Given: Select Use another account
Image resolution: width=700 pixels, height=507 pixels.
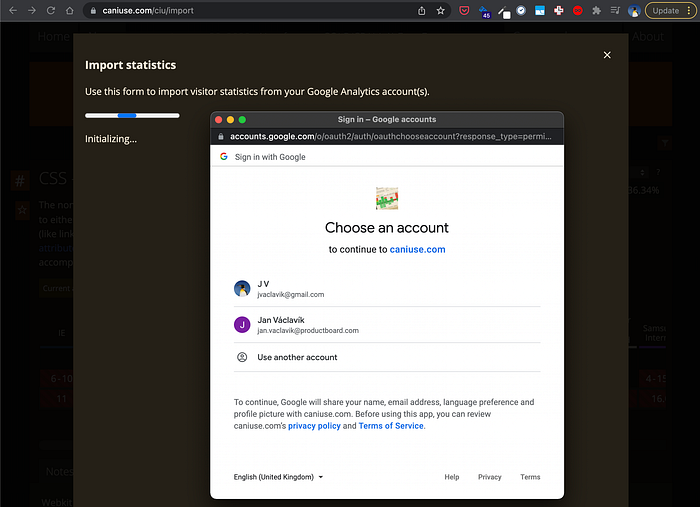Looking at the screenshot, I should 387,357.
